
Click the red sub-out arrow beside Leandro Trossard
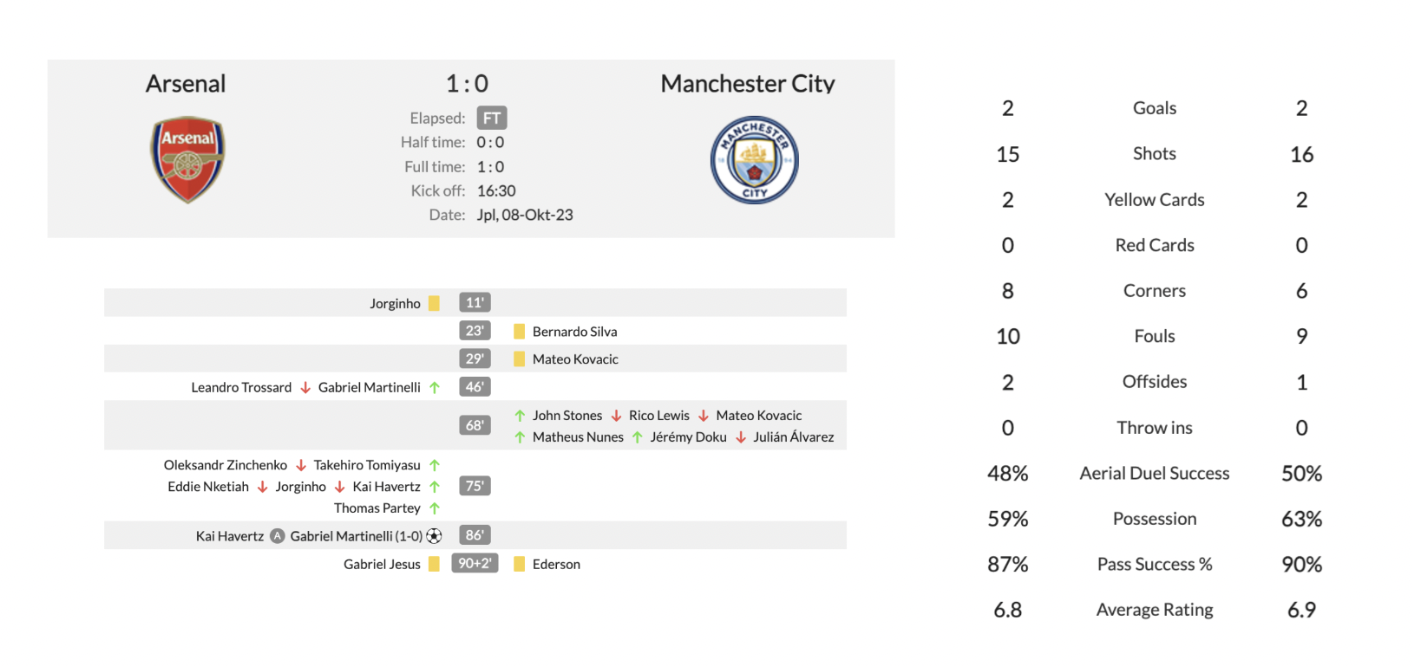click(305, 387)
